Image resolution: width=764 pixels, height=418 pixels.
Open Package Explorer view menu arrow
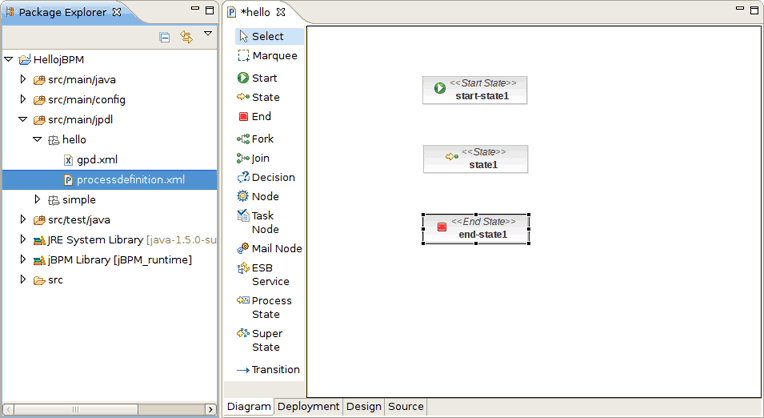coord(208,34)
